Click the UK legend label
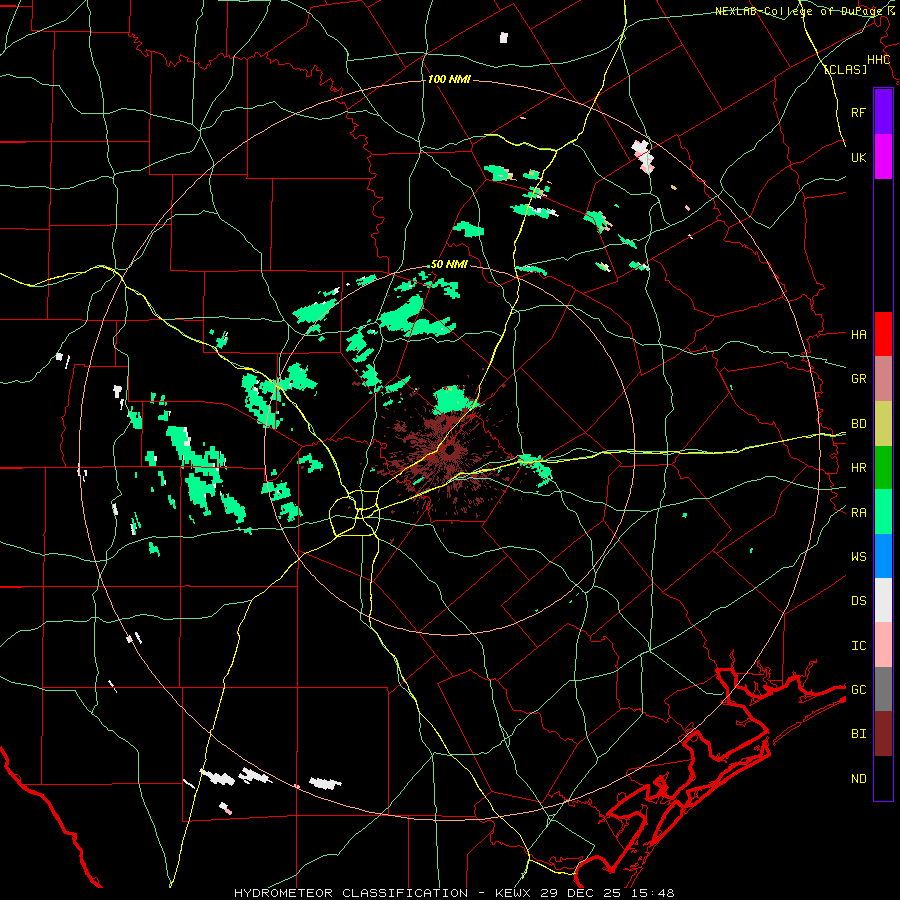The width and height of the screenshot is (900, 900). pos(858,157)
